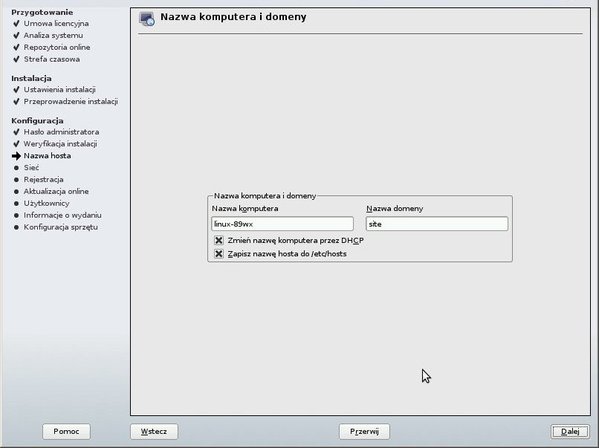Focus the Nazwa komputera text field
This screenshot has height=448, width=599.
pyautogui.click(x=282, y=224)
